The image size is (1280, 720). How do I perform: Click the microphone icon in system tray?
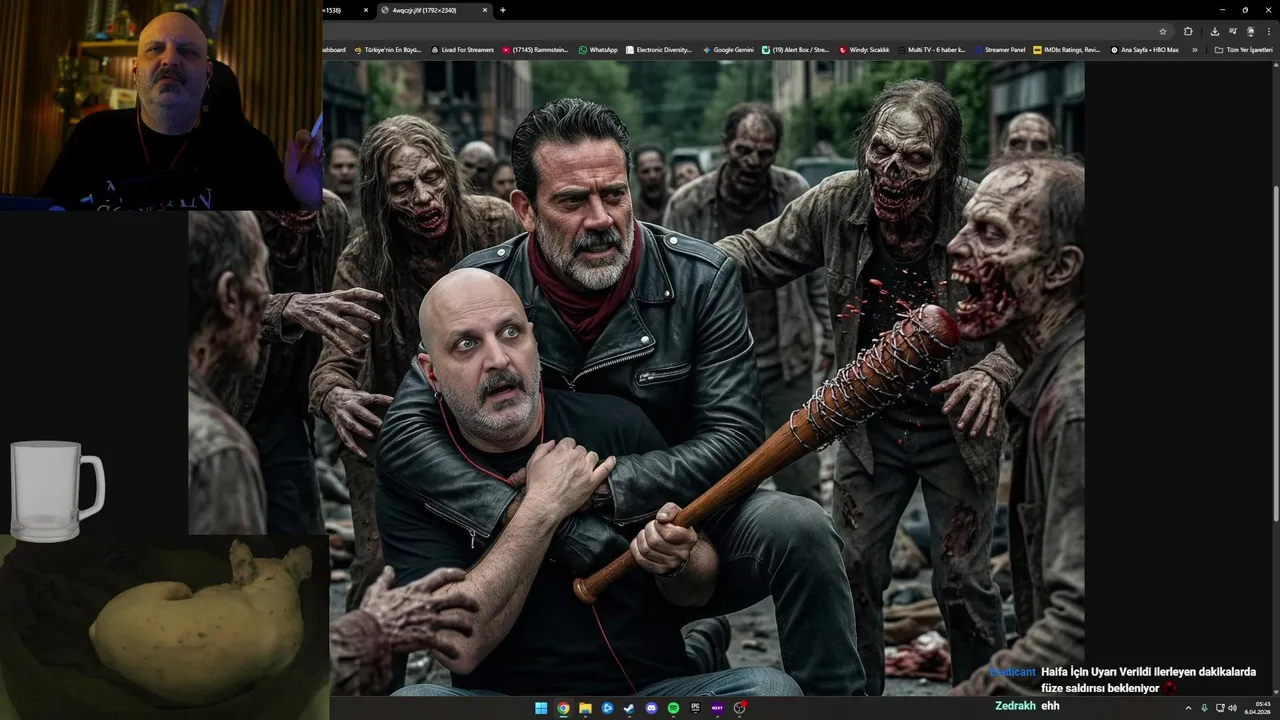pos(1204,708)
